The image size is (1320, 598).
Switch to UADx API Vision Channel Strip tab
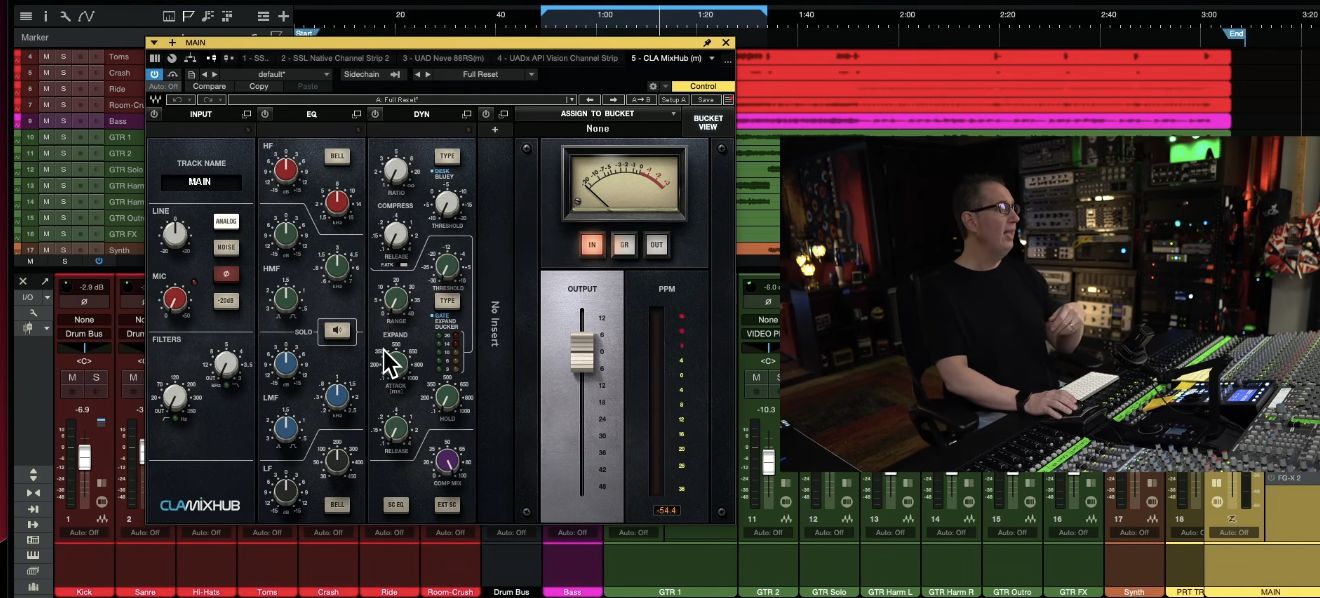click(558, 58)
